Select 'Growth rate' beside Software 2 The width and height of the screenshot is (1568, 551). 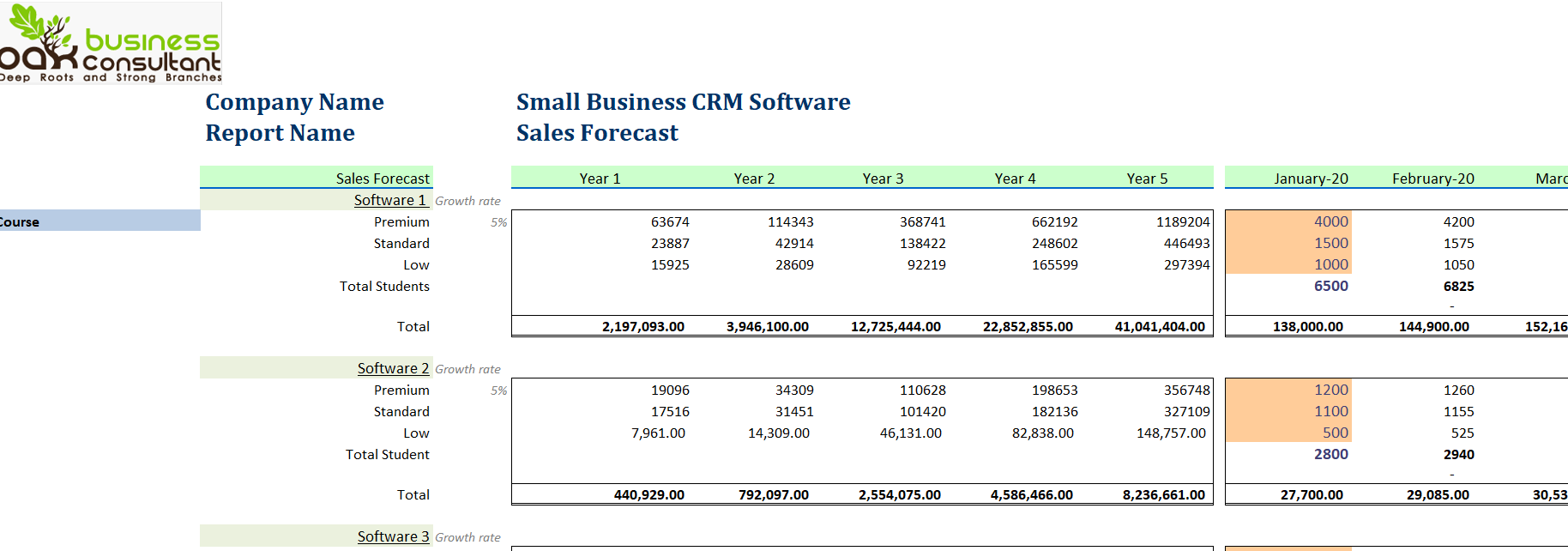(467, 369)
